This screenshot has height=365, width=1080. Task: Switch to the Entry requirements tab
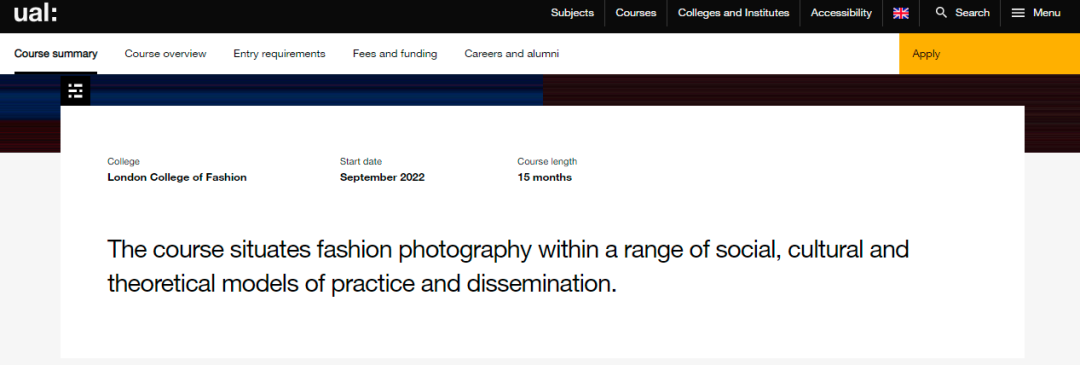(279, 54)
